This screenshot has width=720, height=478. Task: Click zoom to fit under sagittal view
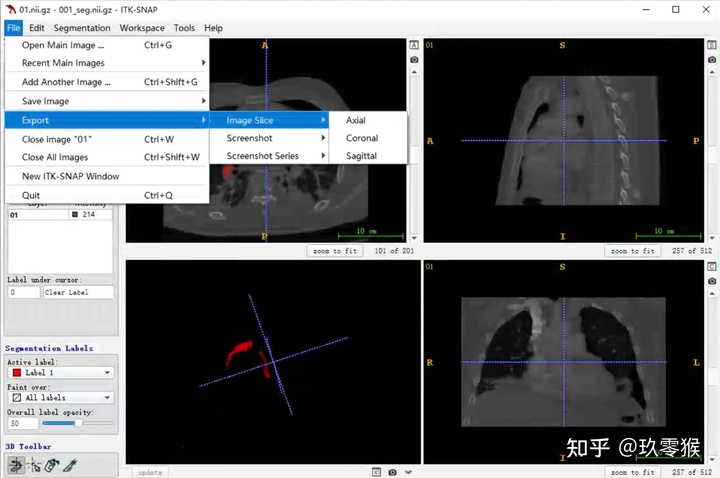(632, 251)
